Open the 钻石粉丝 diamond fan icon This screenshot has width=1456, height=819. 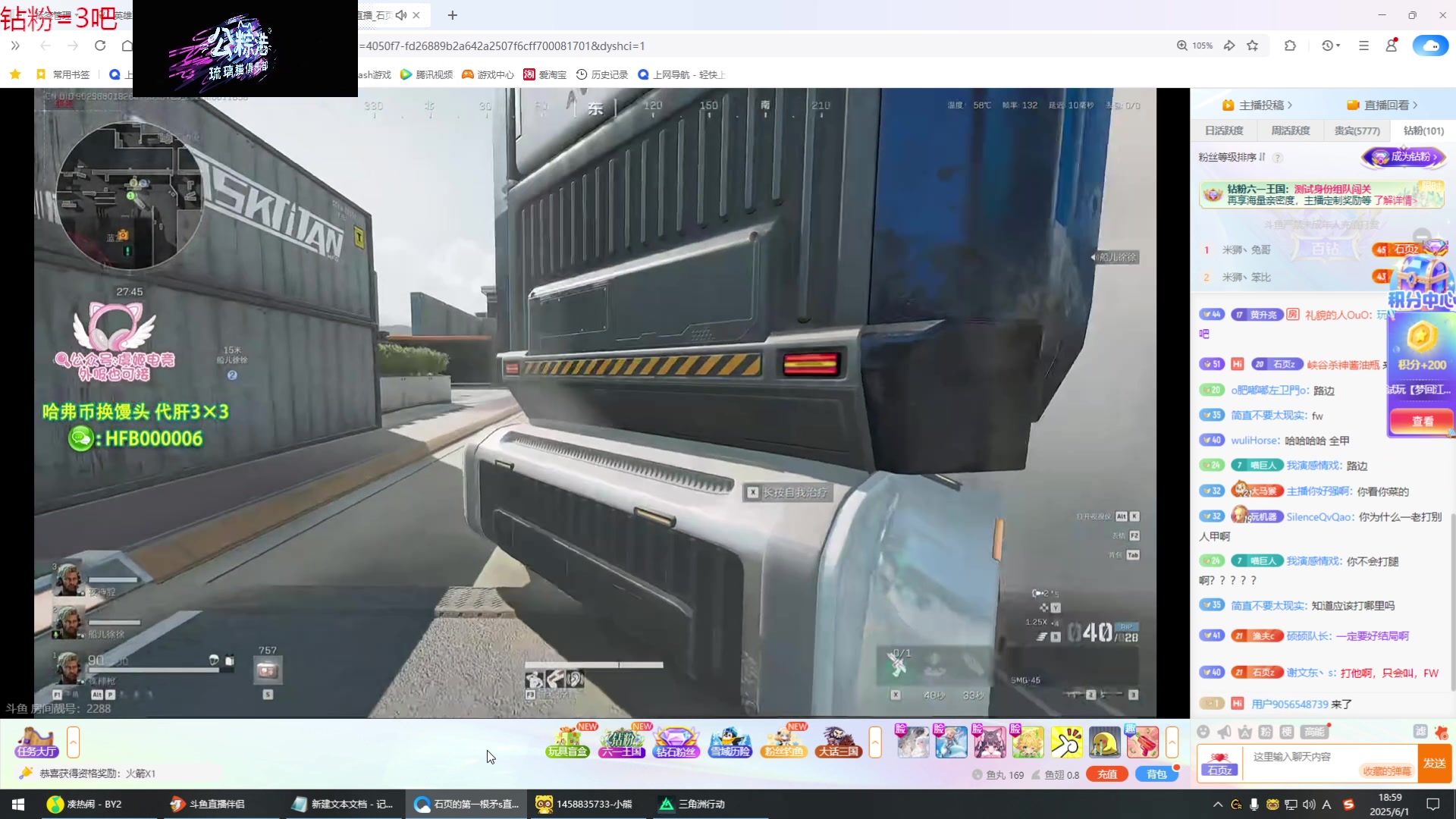[x=676, y=742]
